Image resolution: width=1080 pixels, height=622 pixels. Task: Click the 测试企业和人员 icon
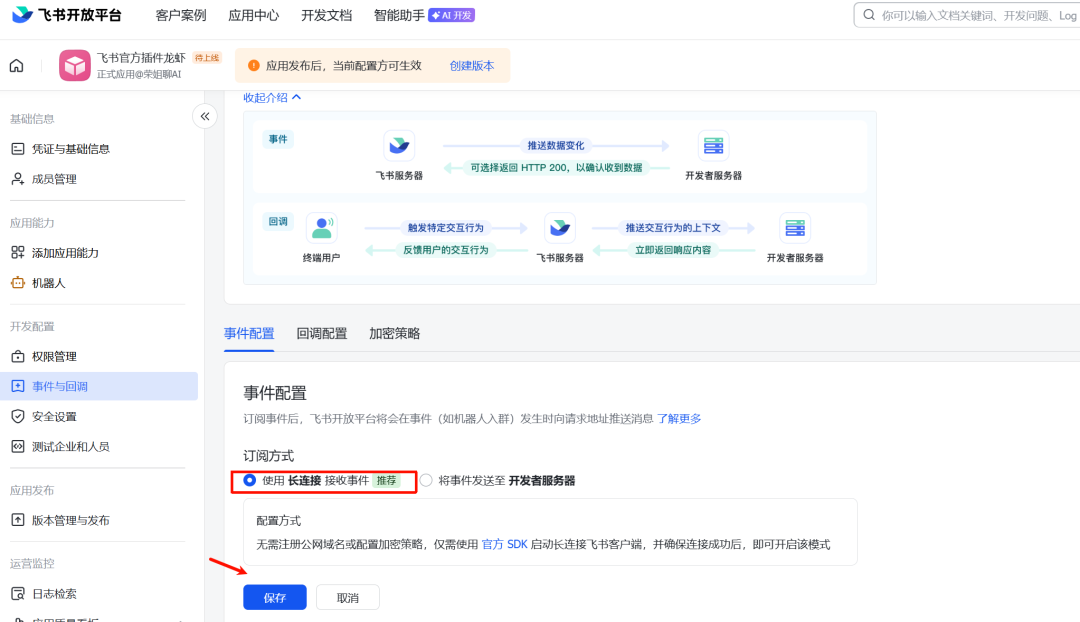(18, 446)
